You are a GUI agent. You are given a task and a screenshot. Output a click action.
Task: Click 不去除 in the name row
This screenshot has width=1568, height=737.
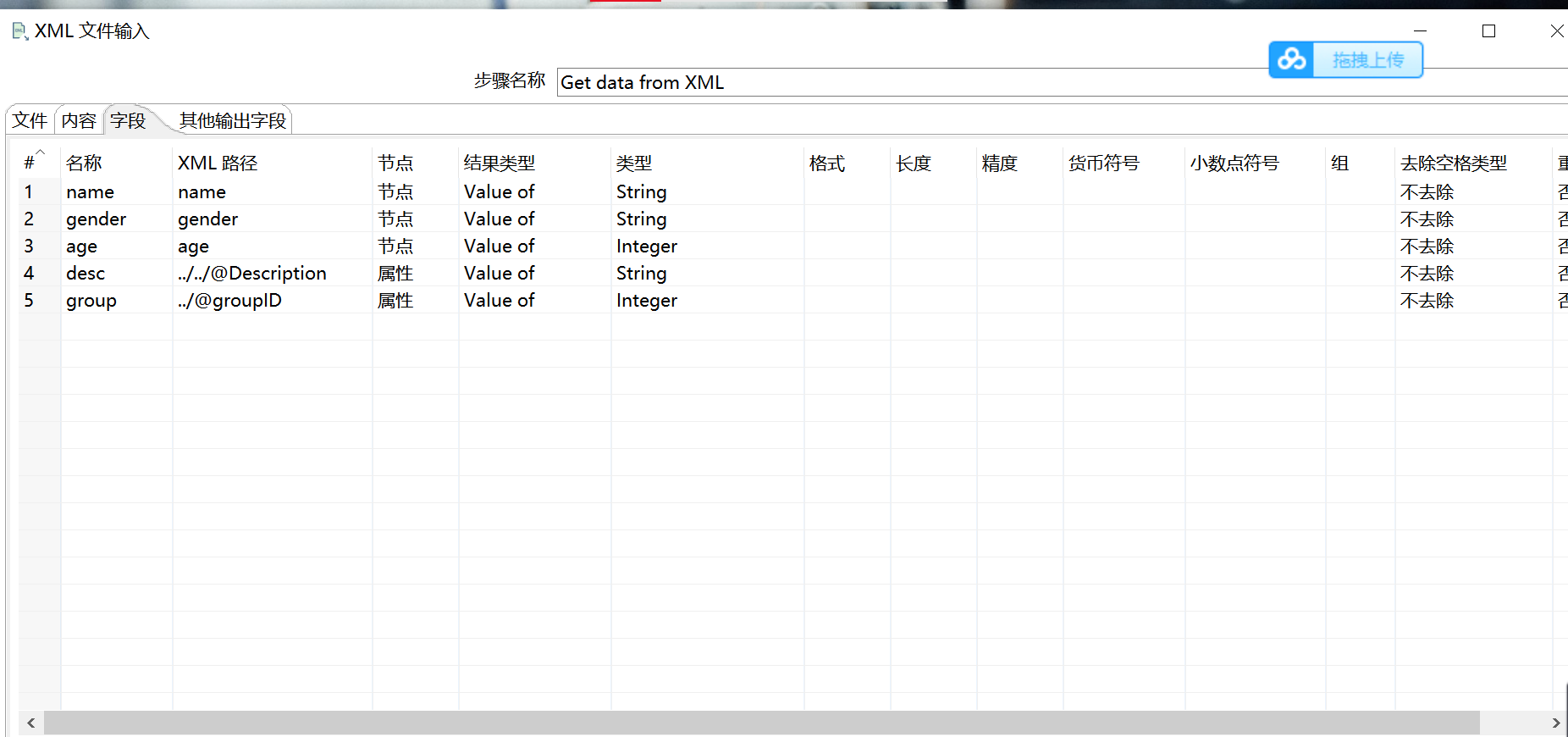(x=1427, y=191)
